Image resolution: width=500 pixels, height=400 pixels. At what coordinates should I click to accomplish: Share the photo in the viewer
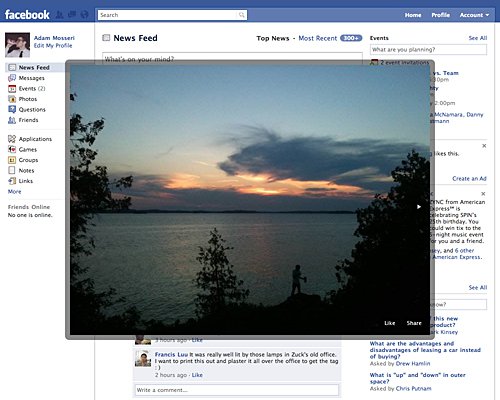point(414,323)
